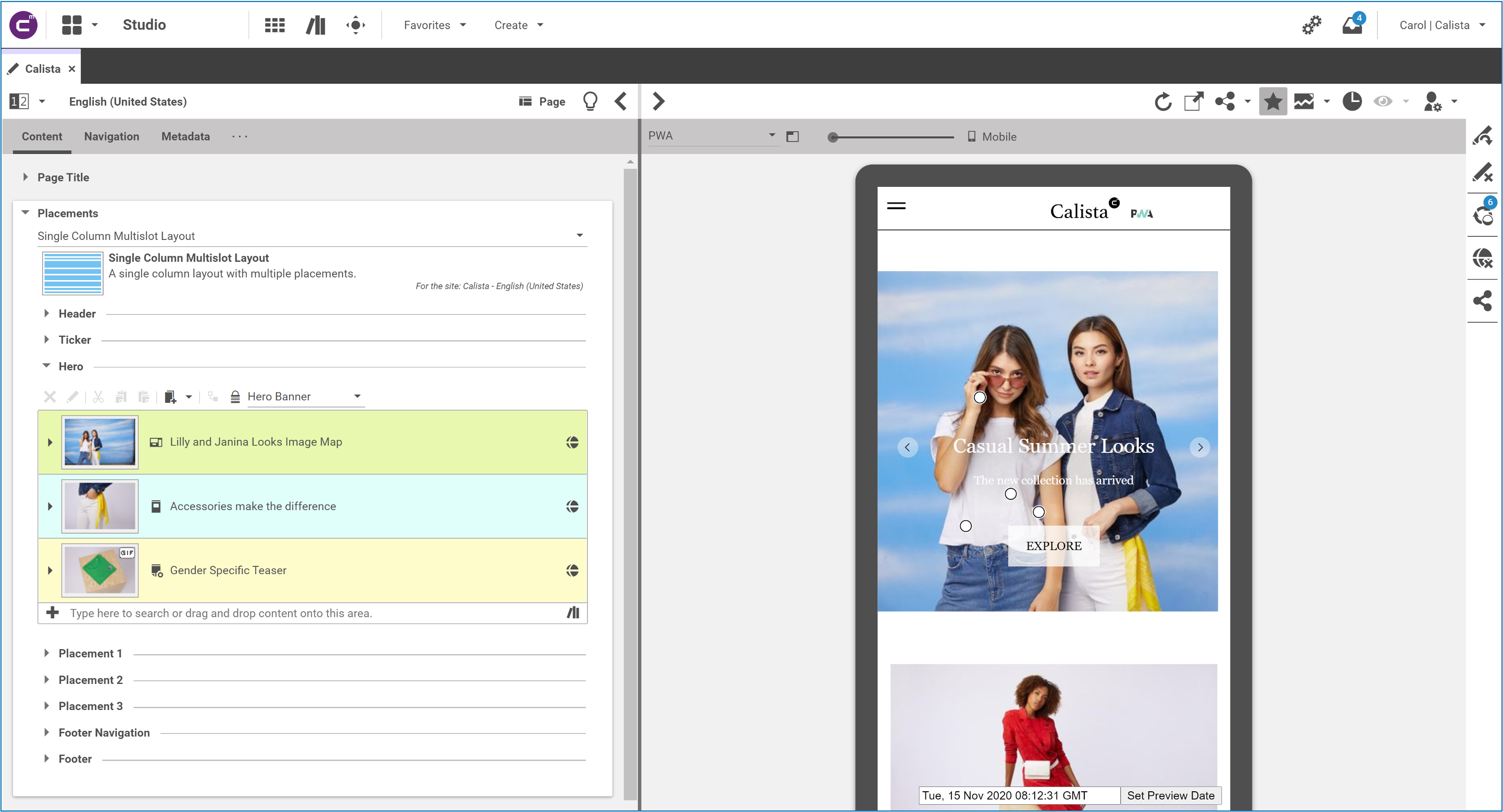Open the persona settings icon
The width and height of the screenshot is (1503, 812).
click(x=1432, y=102)
